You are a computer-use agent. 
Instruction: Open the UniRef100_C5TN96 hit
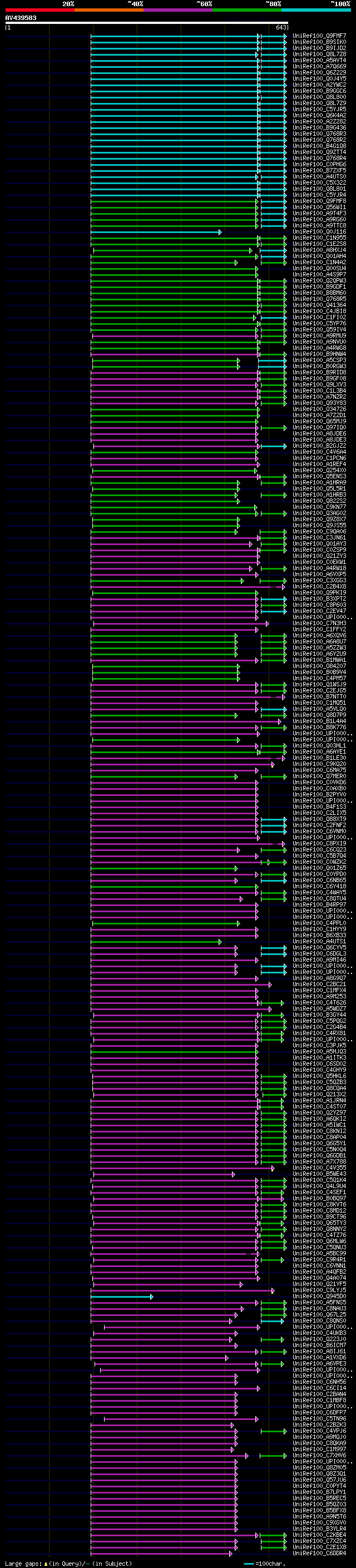coord(319,1418)
